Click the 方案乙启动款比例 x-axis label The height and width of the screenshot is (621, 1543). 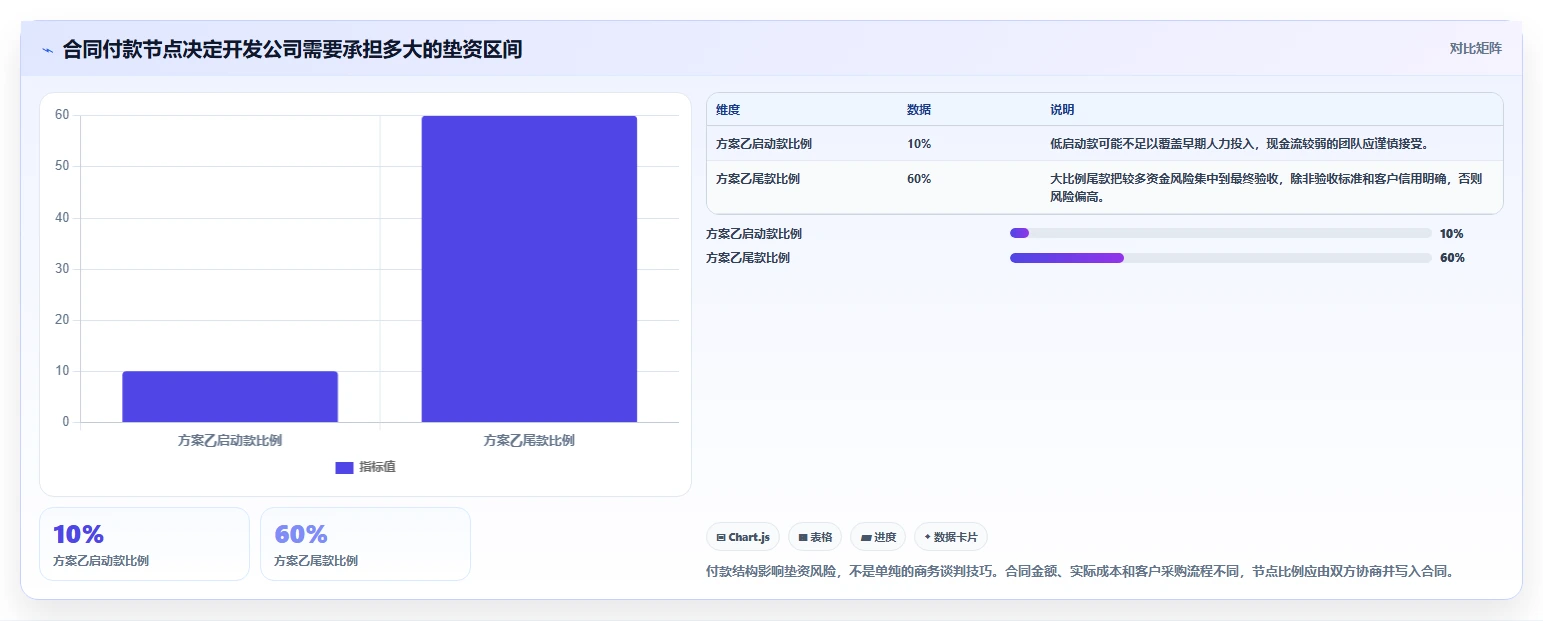(x=230, y=440)
